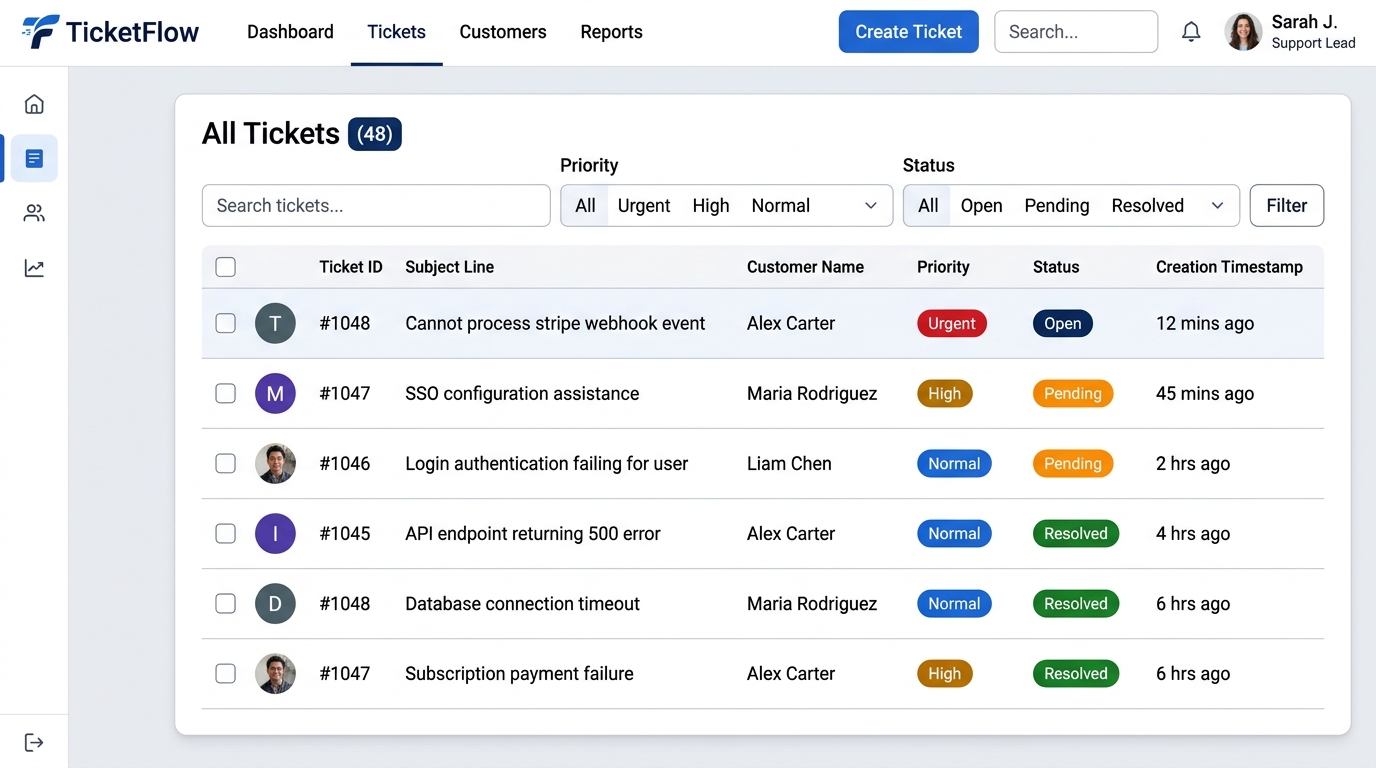Click photo avatar for Subscription payment ticket
The width and height of the screenshot is (1376, 768).
coord(275,673)
